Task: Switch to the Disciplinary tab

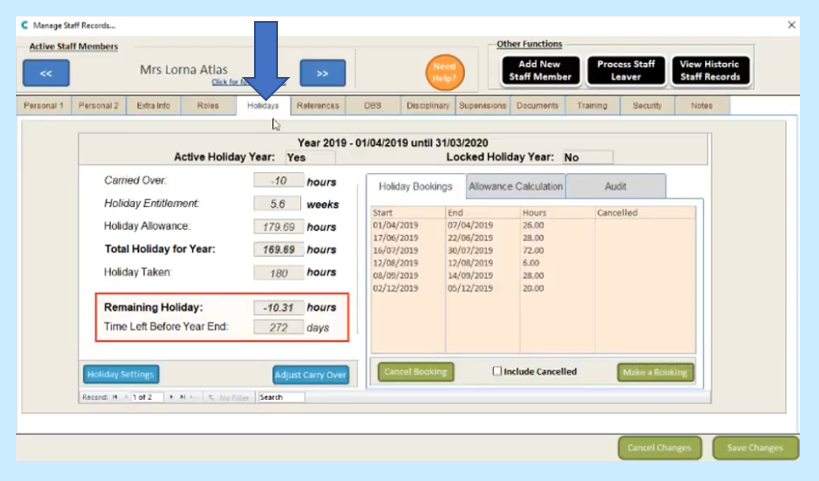Action: click(x=428, y=105)
